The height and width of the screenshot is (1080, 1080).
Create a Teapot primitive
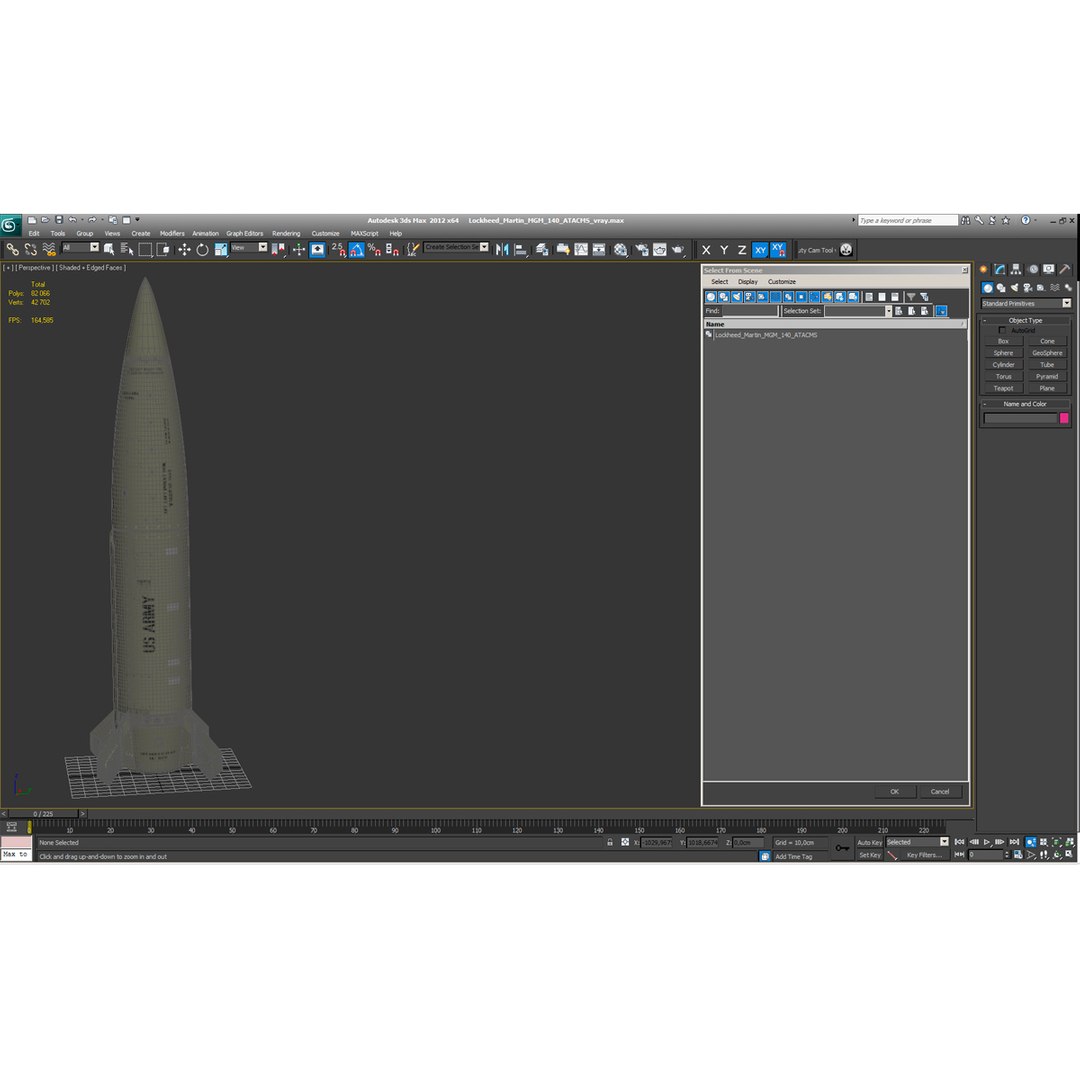(x=1003, y=388)
